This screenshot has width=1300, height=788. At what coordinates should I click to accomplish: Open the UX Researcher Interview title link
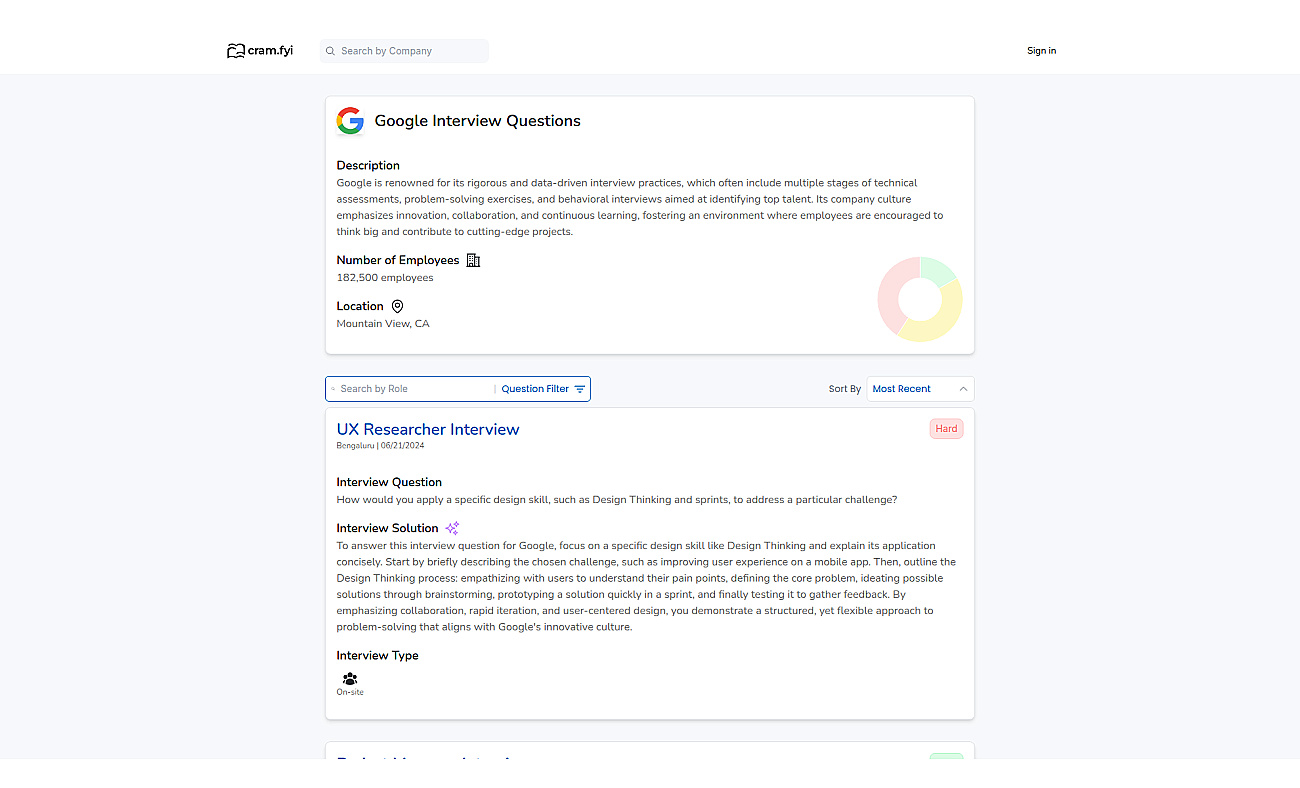(x=428, y=429)
